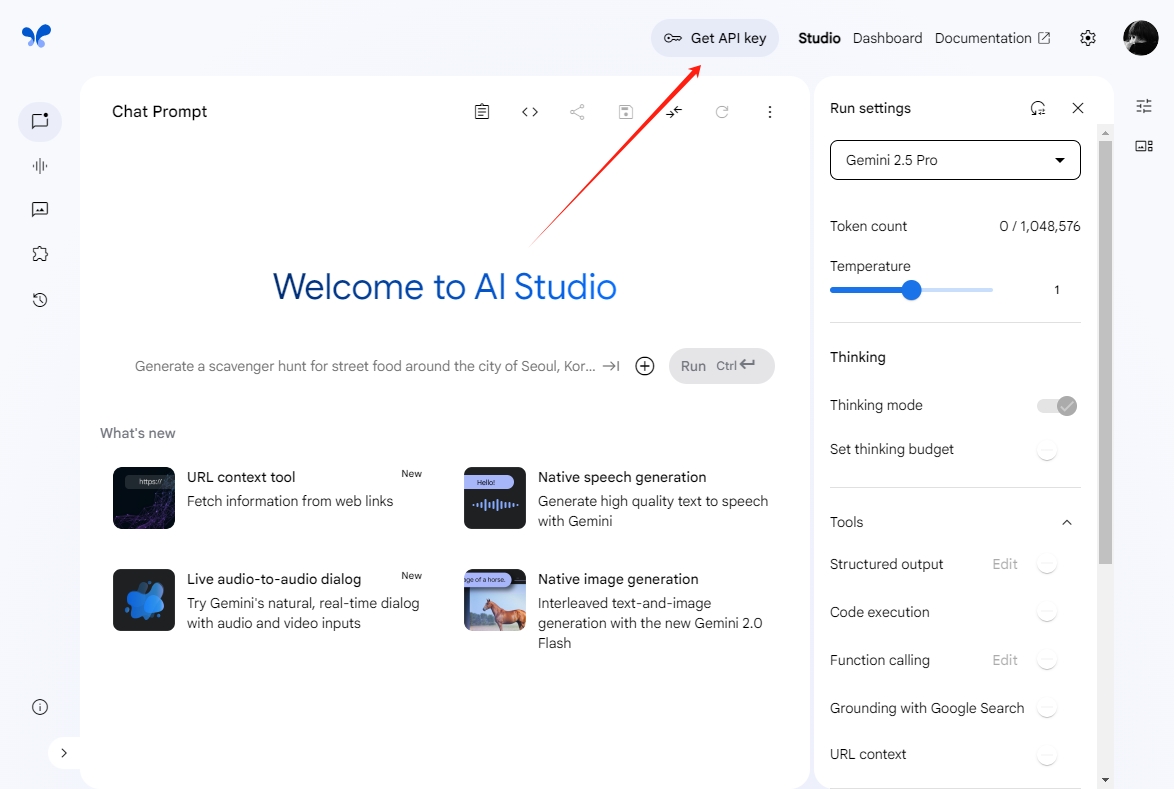Toggle the Compare mode arrows icon
Viewport: 1174px width, 789px height.
click(674, 112)
